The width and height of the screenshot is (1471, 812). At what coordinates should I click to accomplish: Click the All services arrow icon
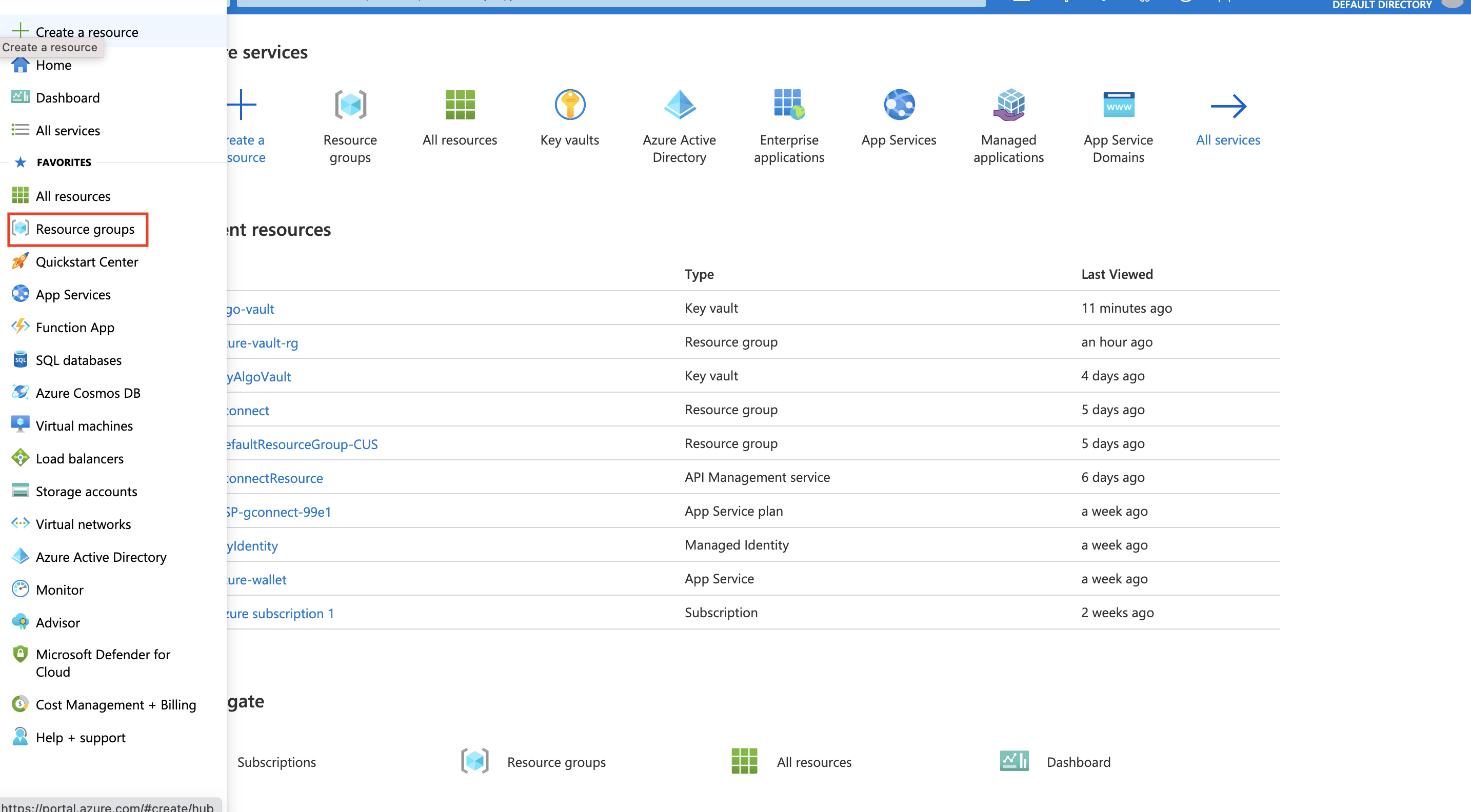coord(1228,106)
